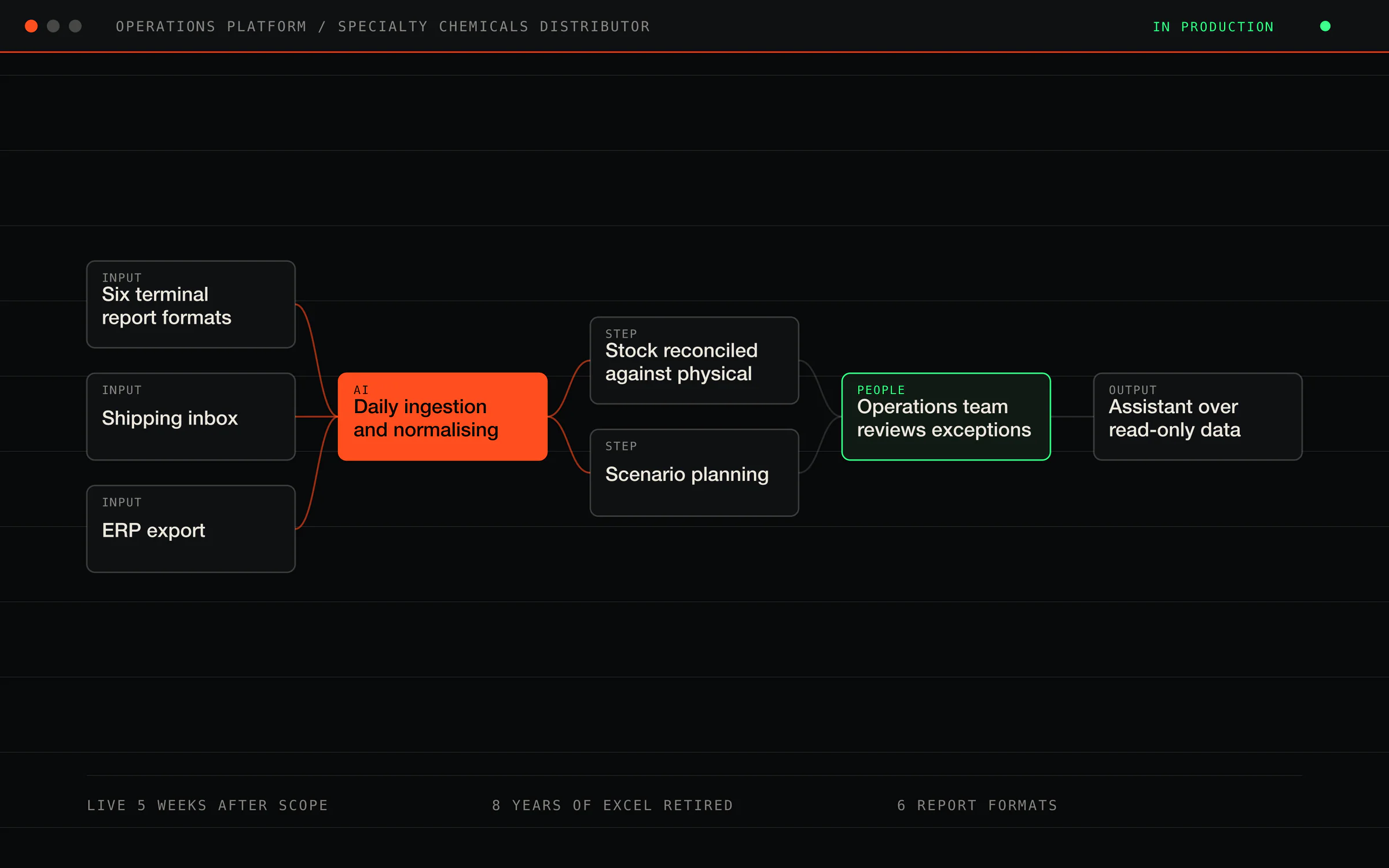Select the Assistant over read-only data output
The width and height of the screenshot is (1389, 868).
(x=1198, y=417)
